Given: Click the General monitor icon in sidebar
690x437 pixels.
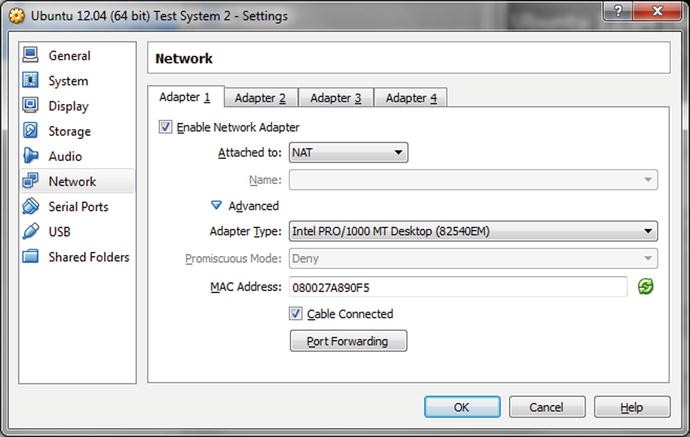Looking at the screenshot, I should click(30, 55).
